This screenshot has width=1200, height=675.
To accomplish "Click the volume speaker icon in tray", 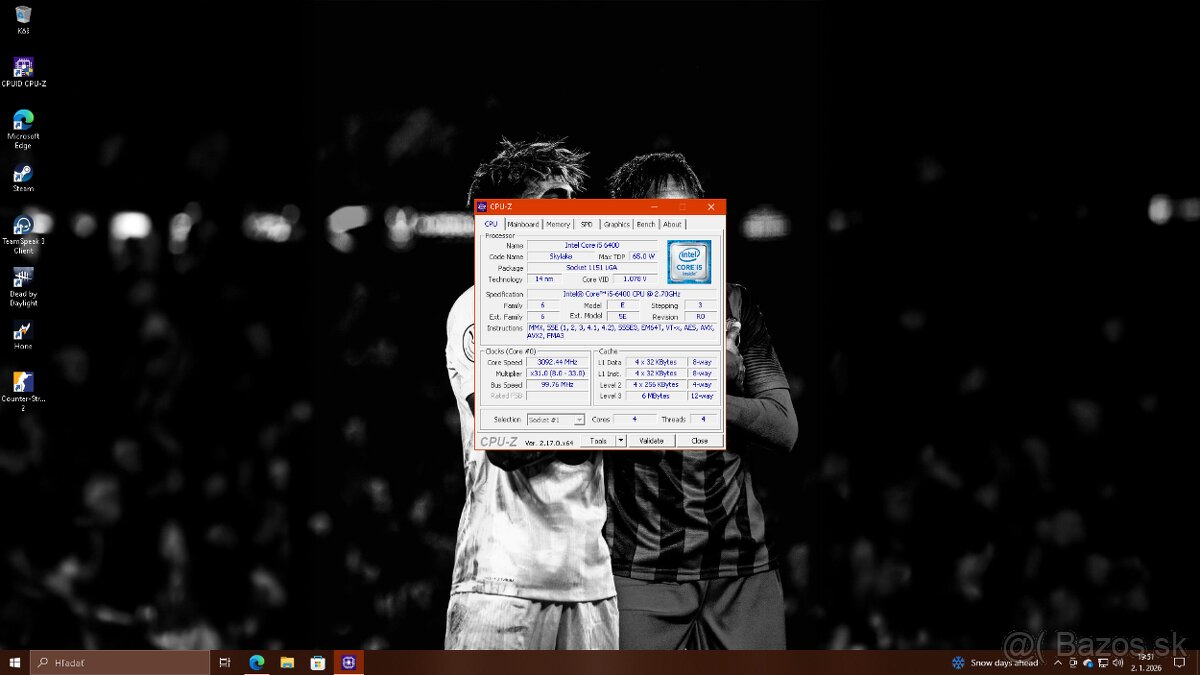I will pos(1117,662).
